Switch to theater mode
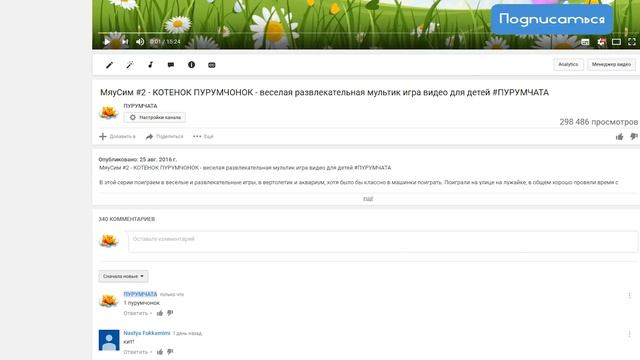 616,42
